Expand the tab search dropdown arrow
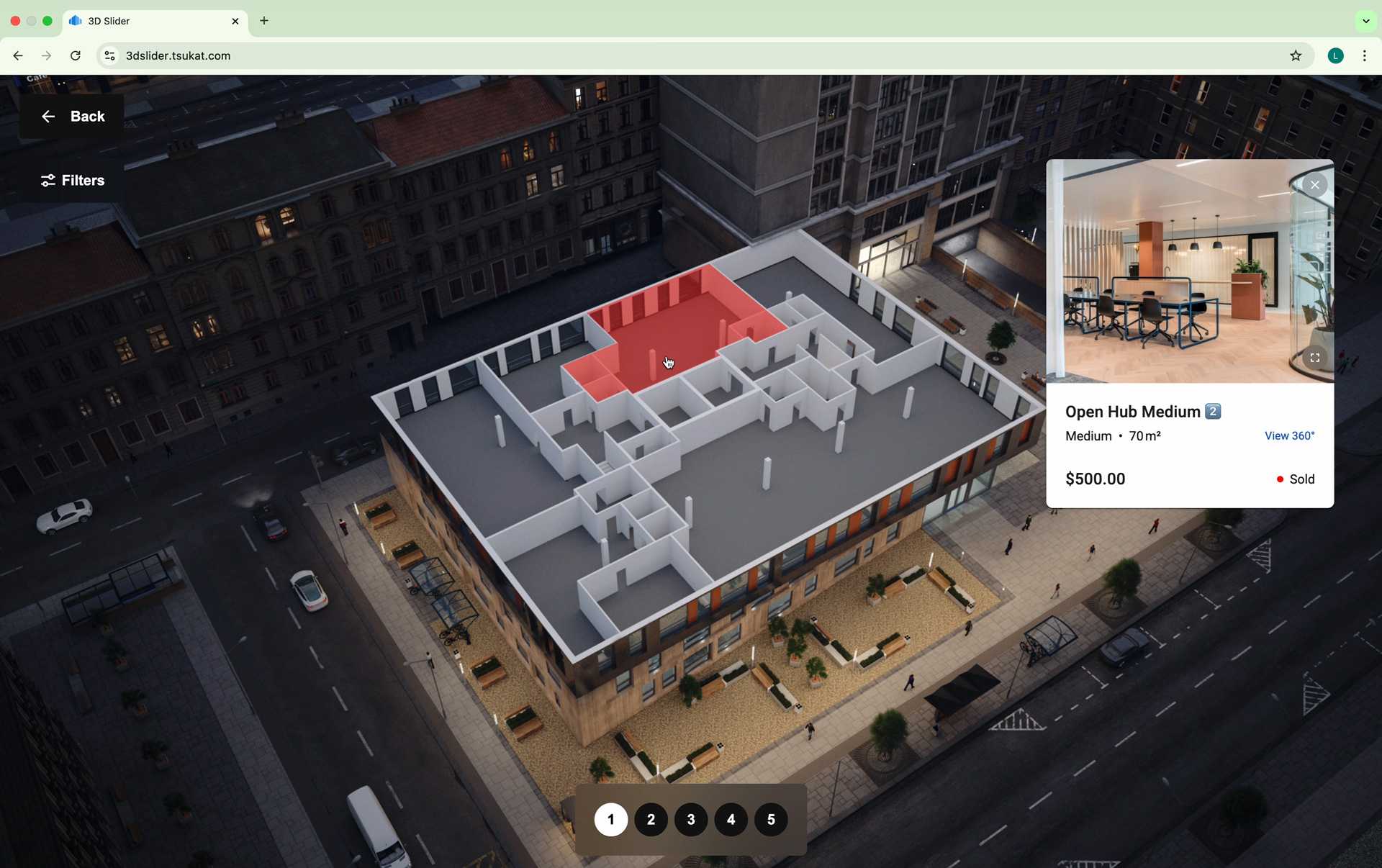Image resolution: width=1382 pixels, height=868 pixels. [1365, 21]
